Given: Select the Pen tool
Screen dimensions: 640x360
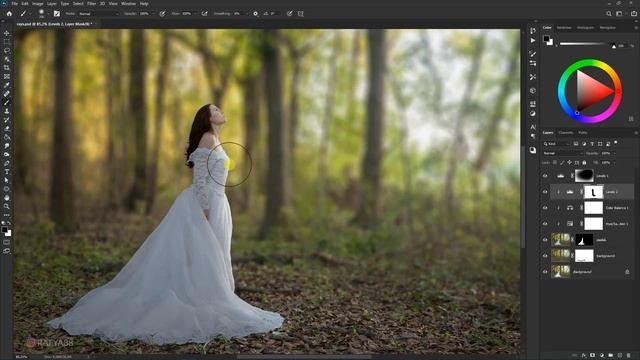Looking at the screenshot, I should (x=7, y=163).
